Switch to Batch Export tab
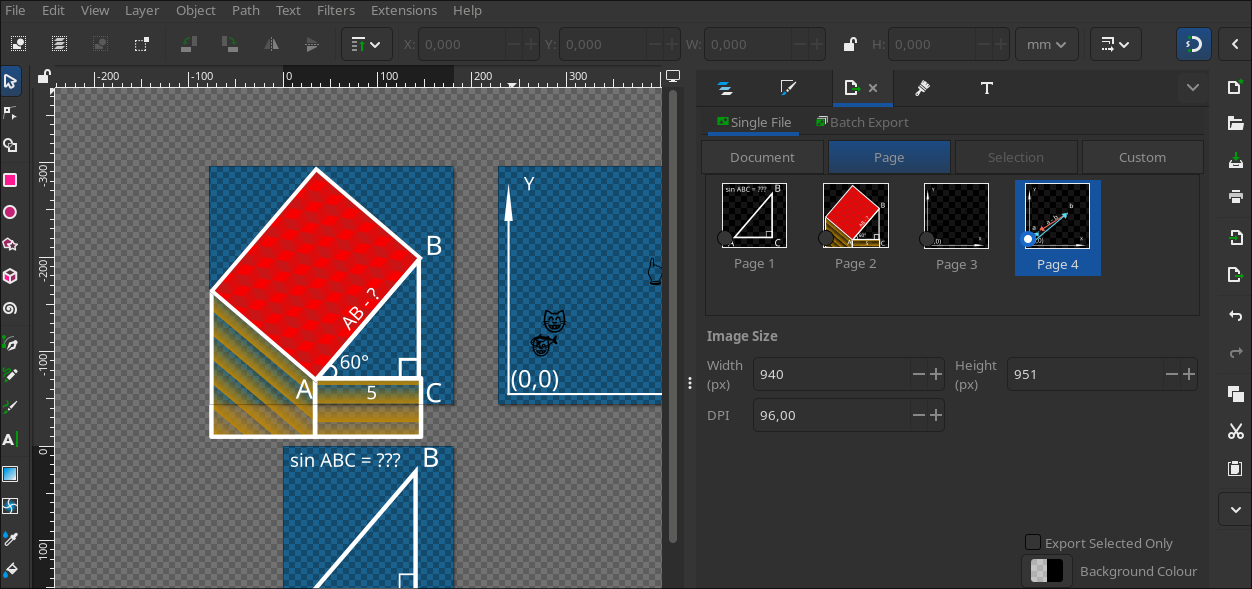 (862, 122)
